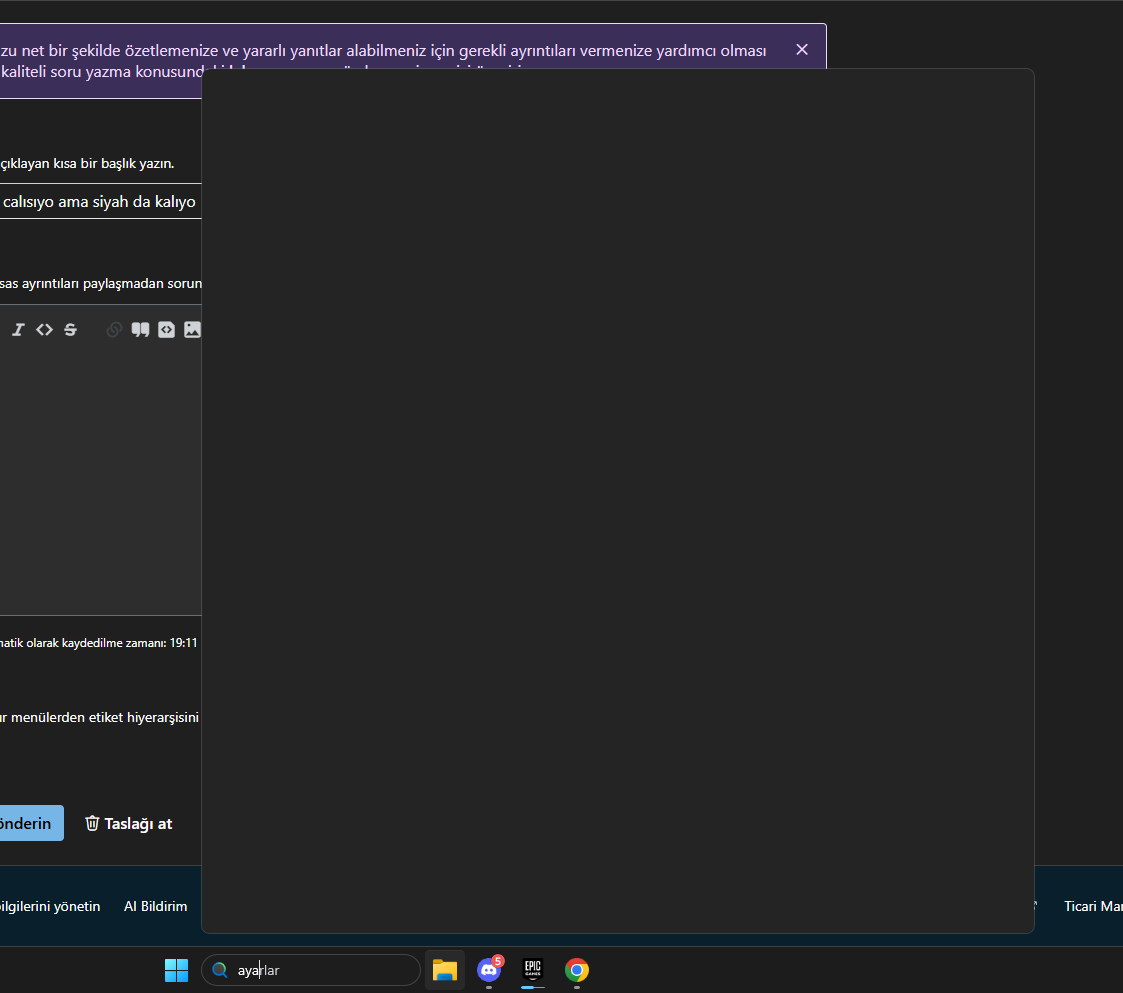
Task: Click the hint text ending in başlık yazın
Action: tap(87, 163)
